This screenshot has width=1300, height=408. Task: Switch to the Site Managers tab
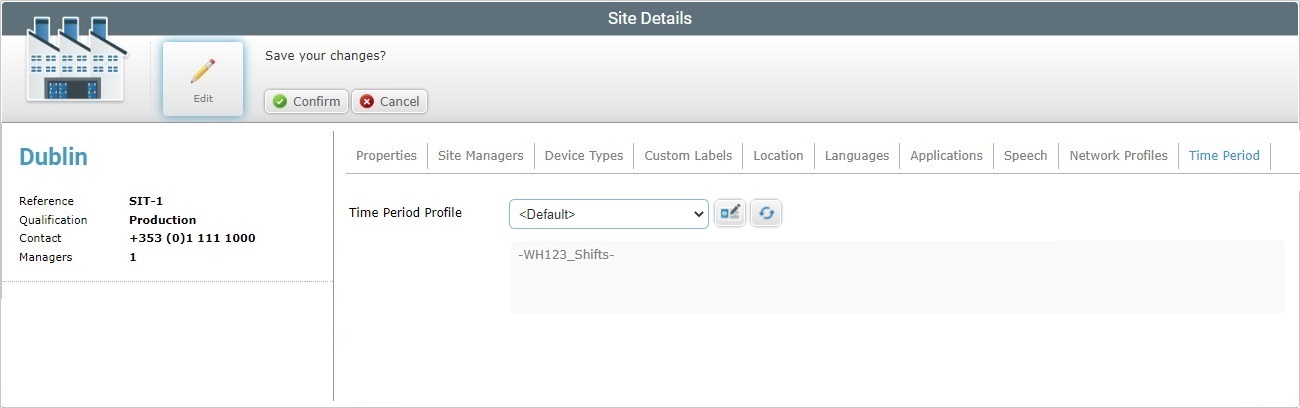click(x=481, y=156)
